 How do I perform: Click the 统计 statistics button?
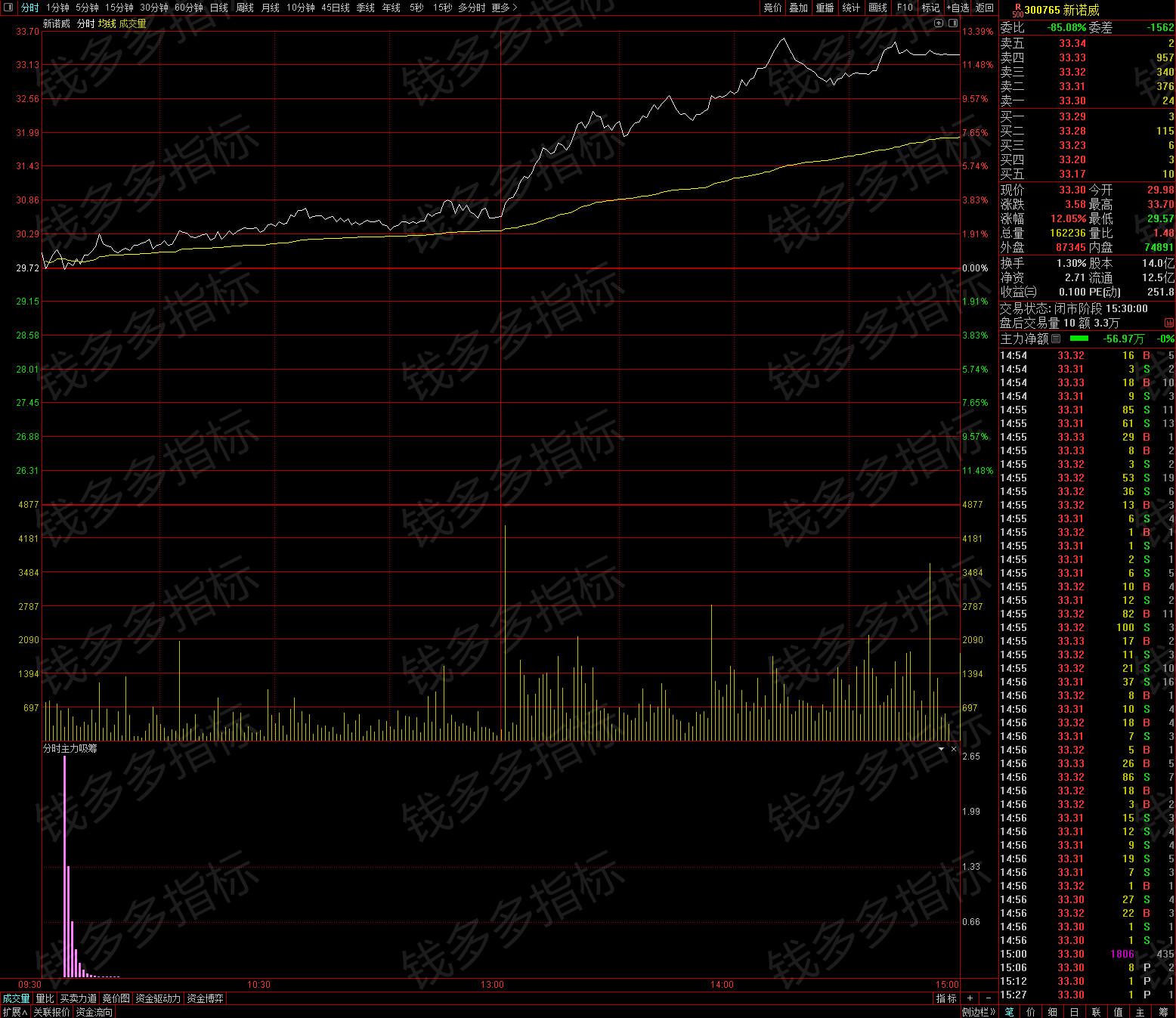tap(851, 8)
